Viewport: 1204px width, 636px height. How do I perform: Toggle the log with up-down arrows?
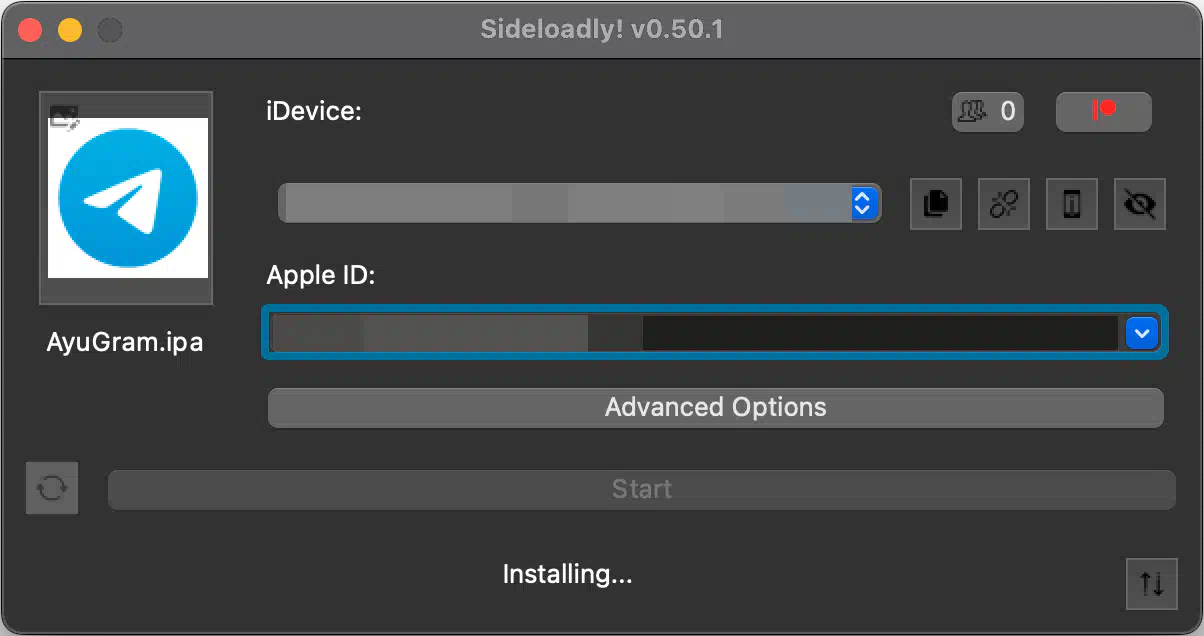1152,583
